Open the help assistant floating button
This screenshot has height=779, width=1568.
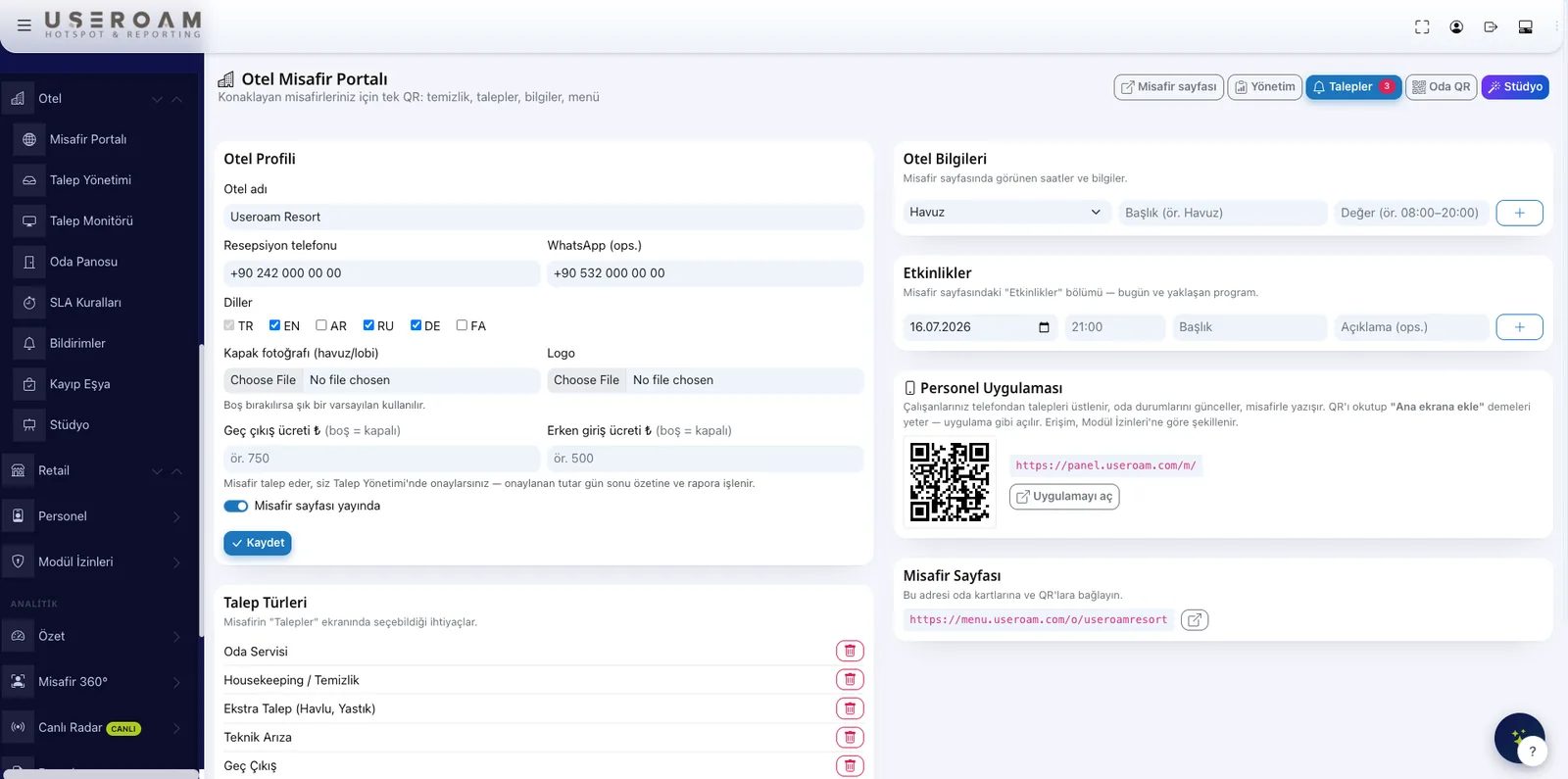[x=1520, y=738]
